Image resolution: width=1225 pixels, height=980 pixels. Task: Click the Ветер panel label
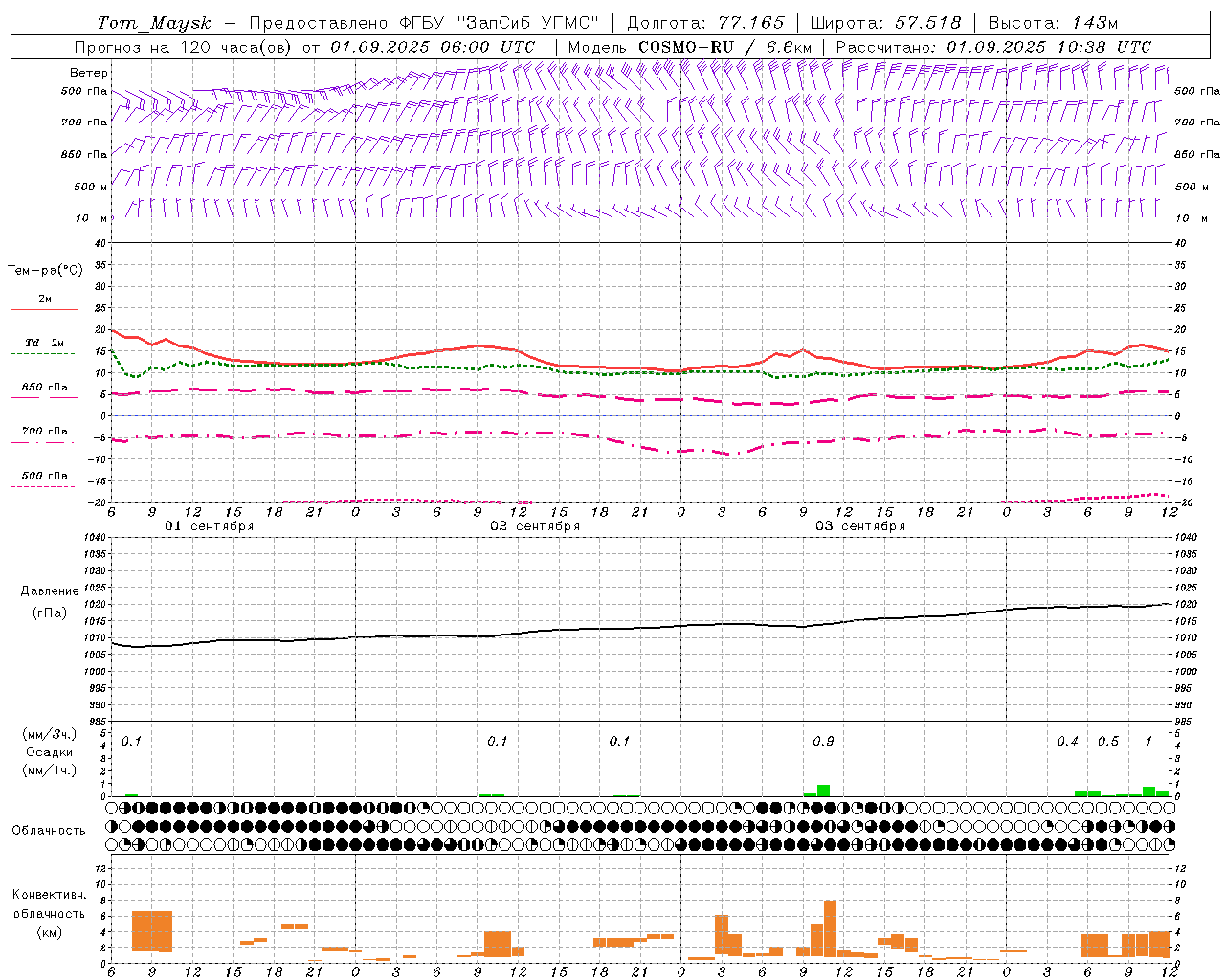(89, 73)
